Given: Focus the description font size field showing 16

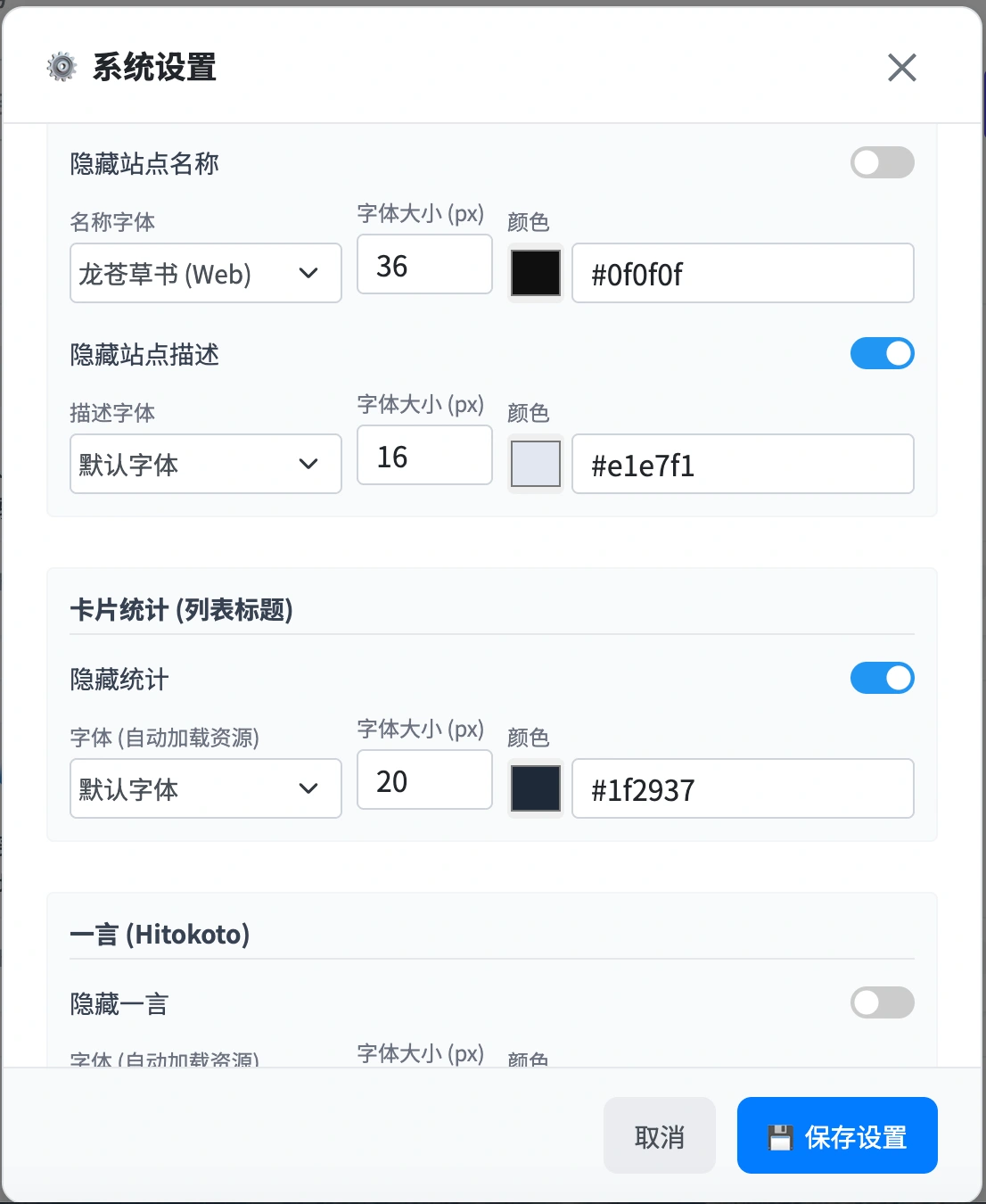Looking at the screenshot, I should point(424,456).
